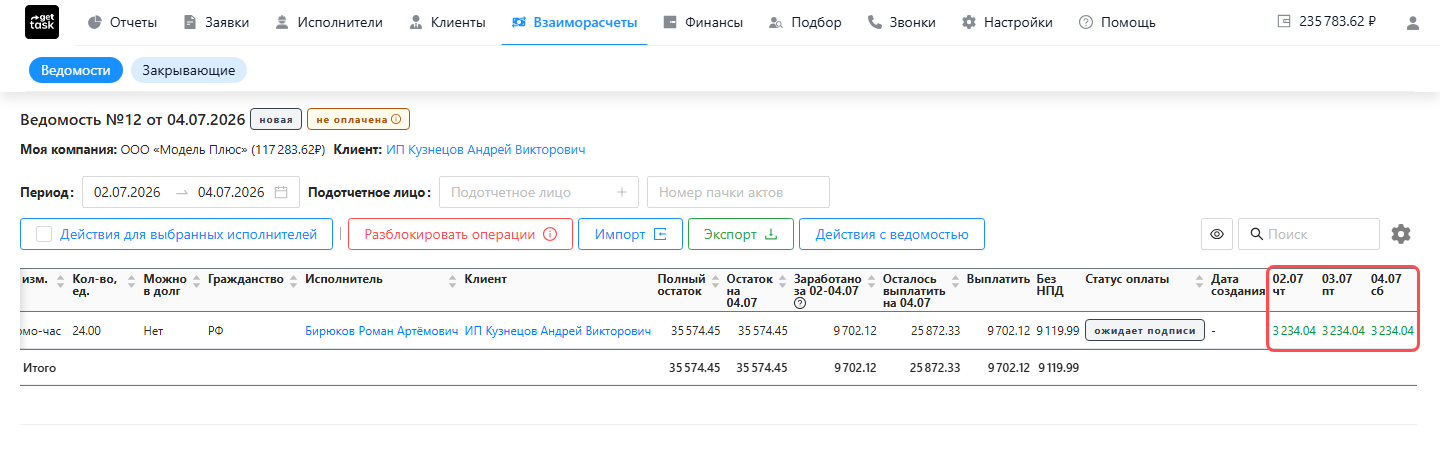Click the Клиент column header
This screenshot has width=1440, height=449.
tap(485, 280)
